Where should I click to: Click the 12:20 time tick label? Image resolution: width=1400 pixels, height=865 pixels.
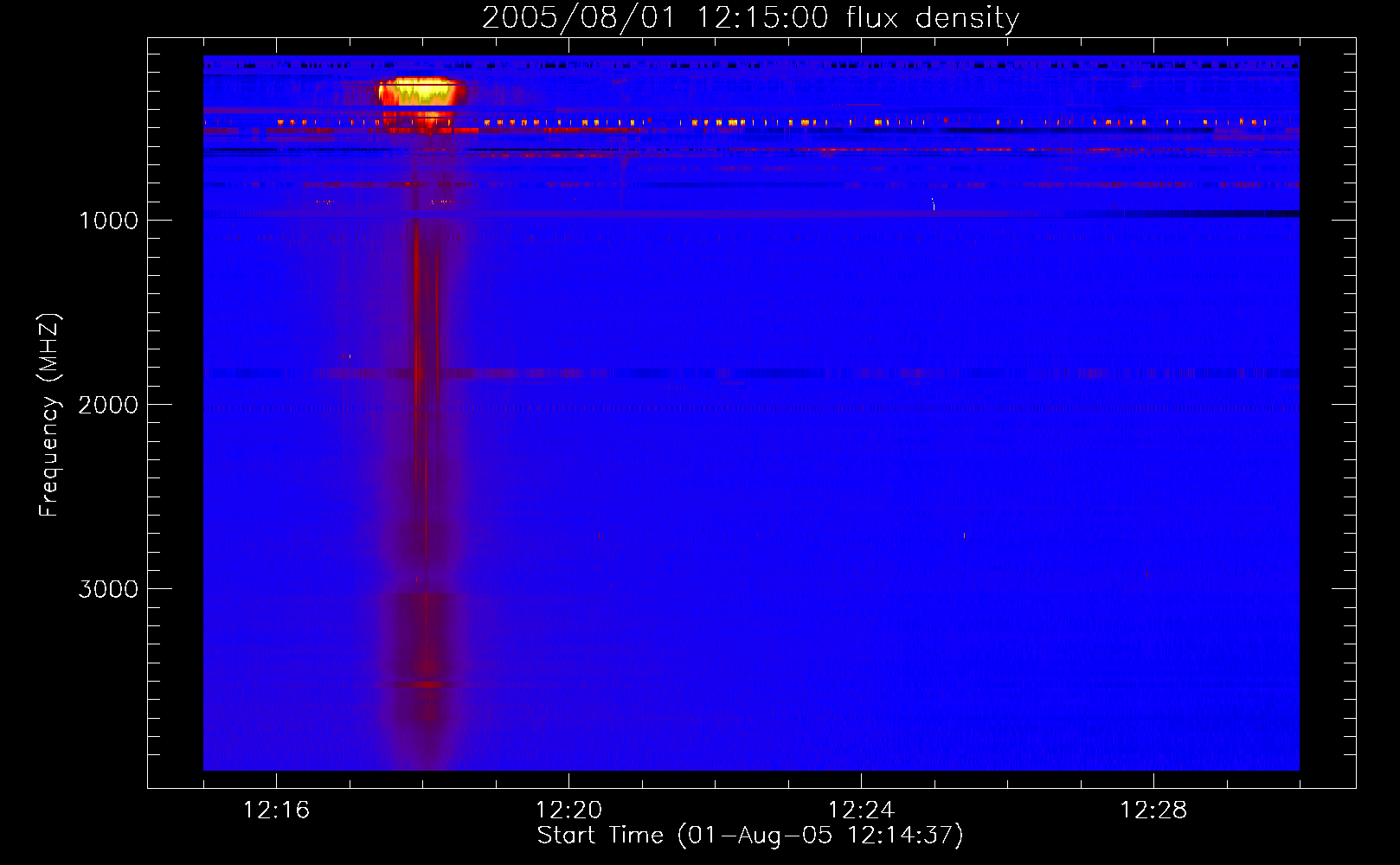pyautogui.click(x=568, y=811)
